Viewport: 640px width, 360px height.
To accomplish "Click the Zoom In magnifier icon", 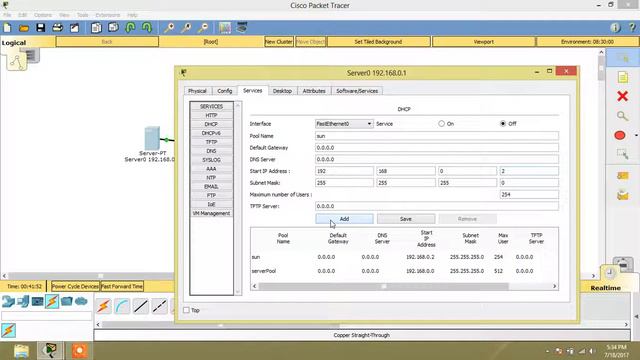I will coord(169,28).
